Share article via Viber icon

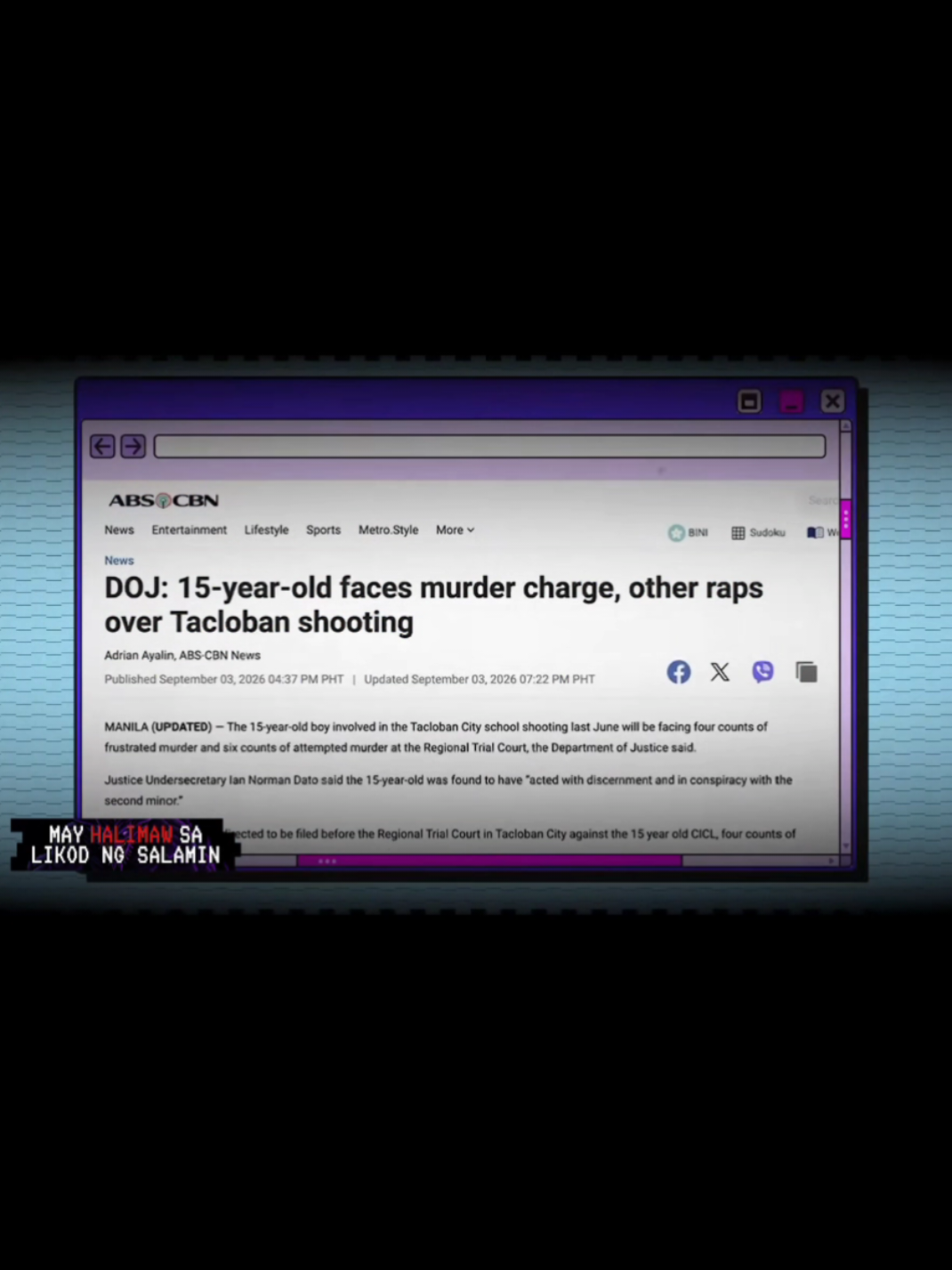[762, 672]
